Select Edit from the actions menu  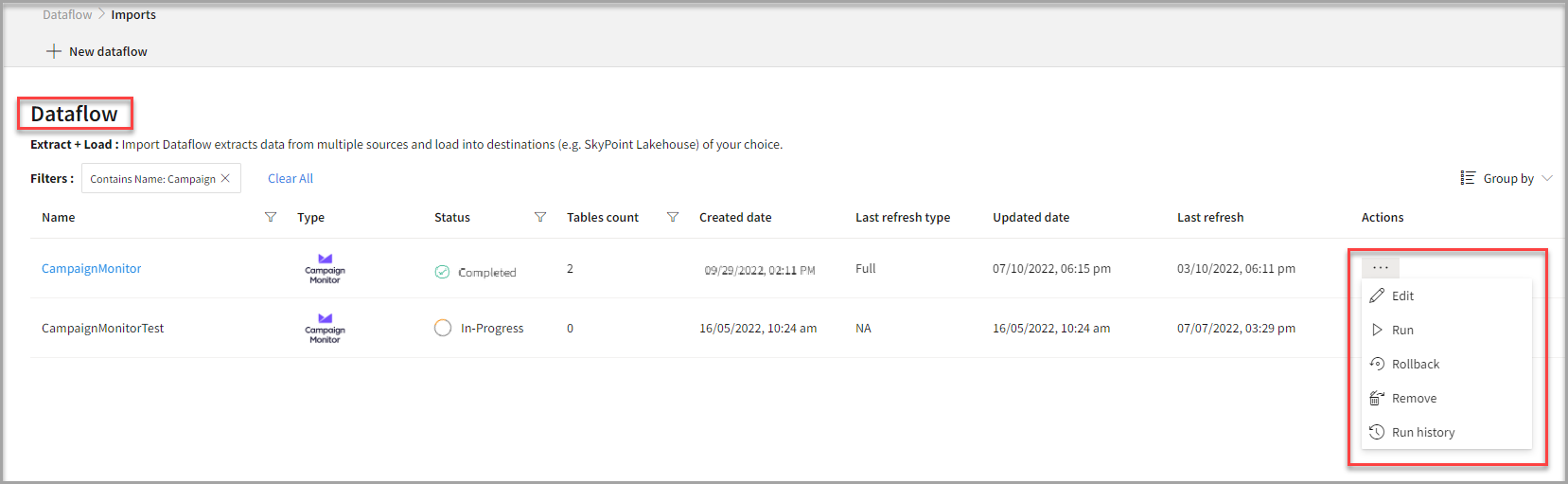point(1402,296)
